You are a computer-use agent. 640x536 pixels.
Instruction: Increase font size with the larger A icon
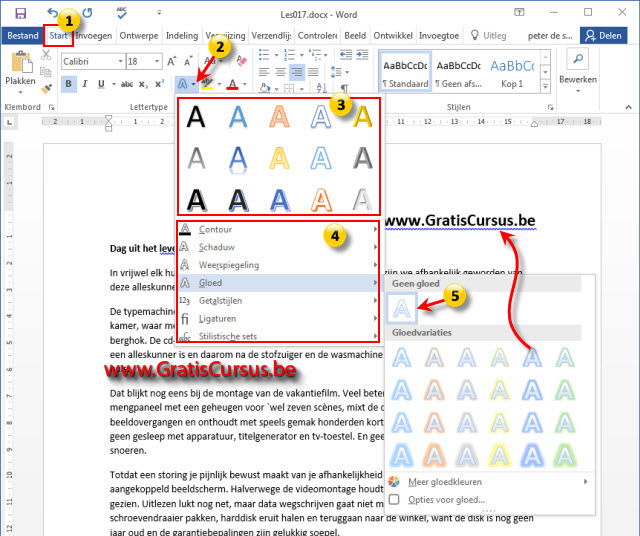172,61
